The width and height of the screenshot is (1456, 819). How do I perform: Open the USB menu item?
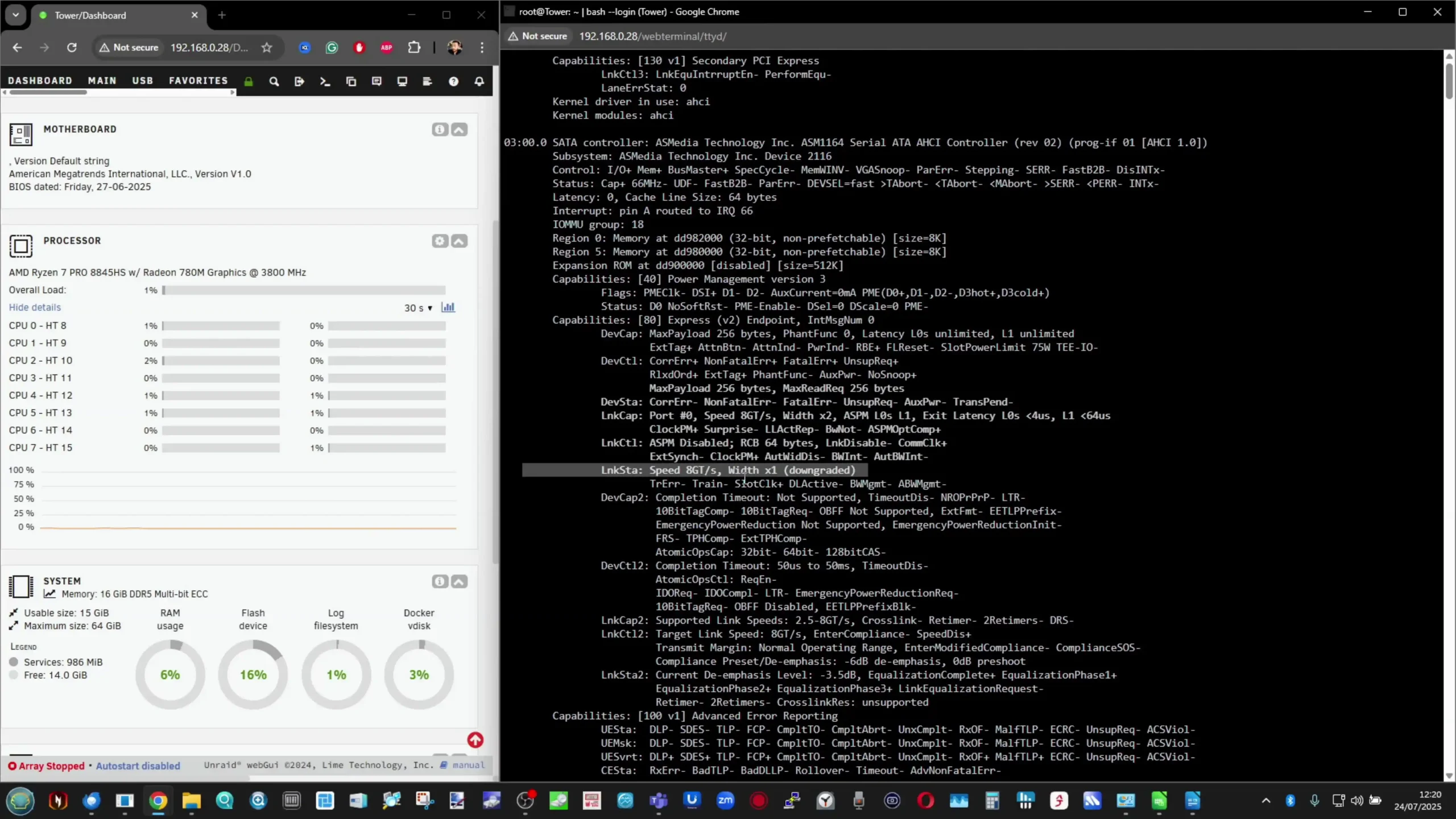tap(143, 81)
